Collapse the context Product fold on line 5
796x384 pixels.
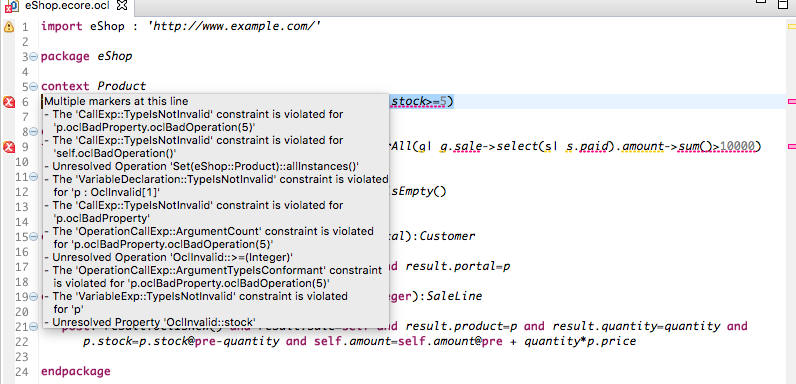click(34, 86)
